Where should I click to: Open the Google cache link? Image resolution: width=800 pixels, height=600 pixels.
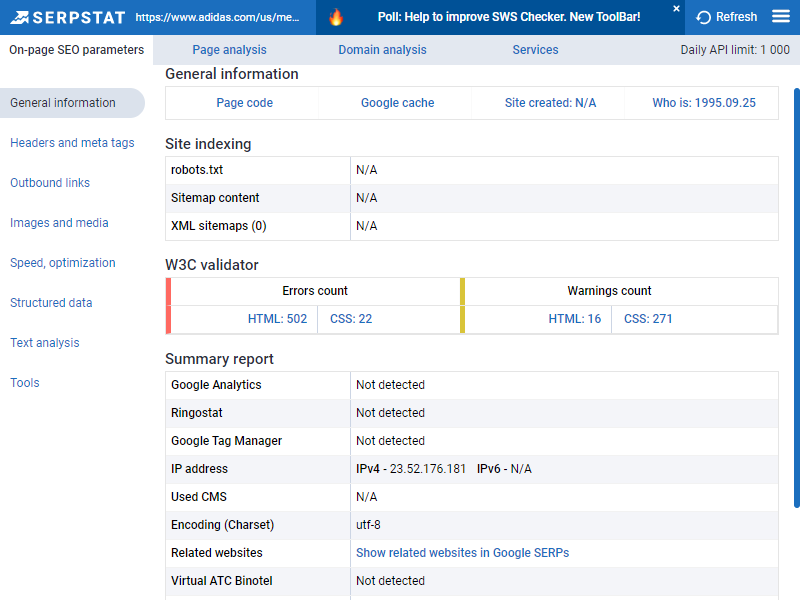397,103
